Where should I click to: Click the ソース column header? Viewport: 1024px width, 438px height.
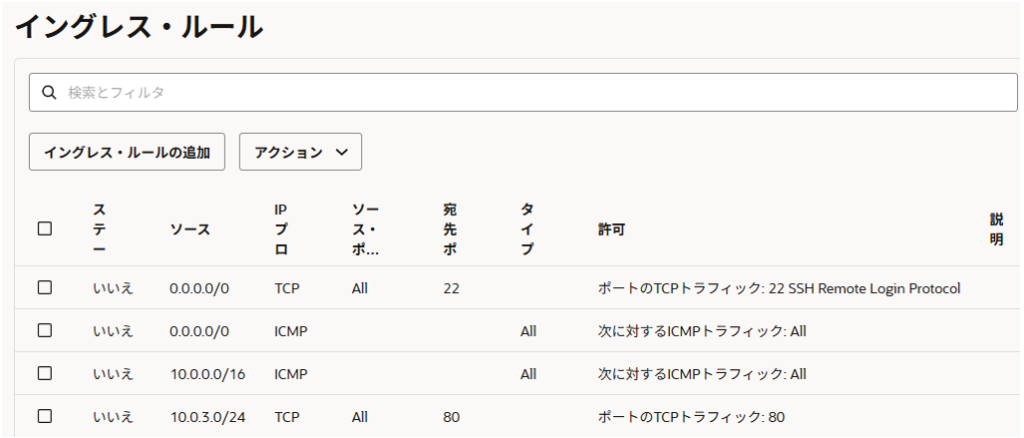[190, 229]
